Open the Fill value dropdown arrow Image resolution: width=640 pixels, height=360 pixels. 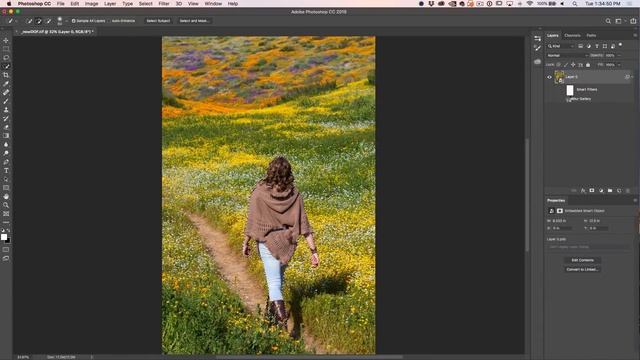point(619,65)
